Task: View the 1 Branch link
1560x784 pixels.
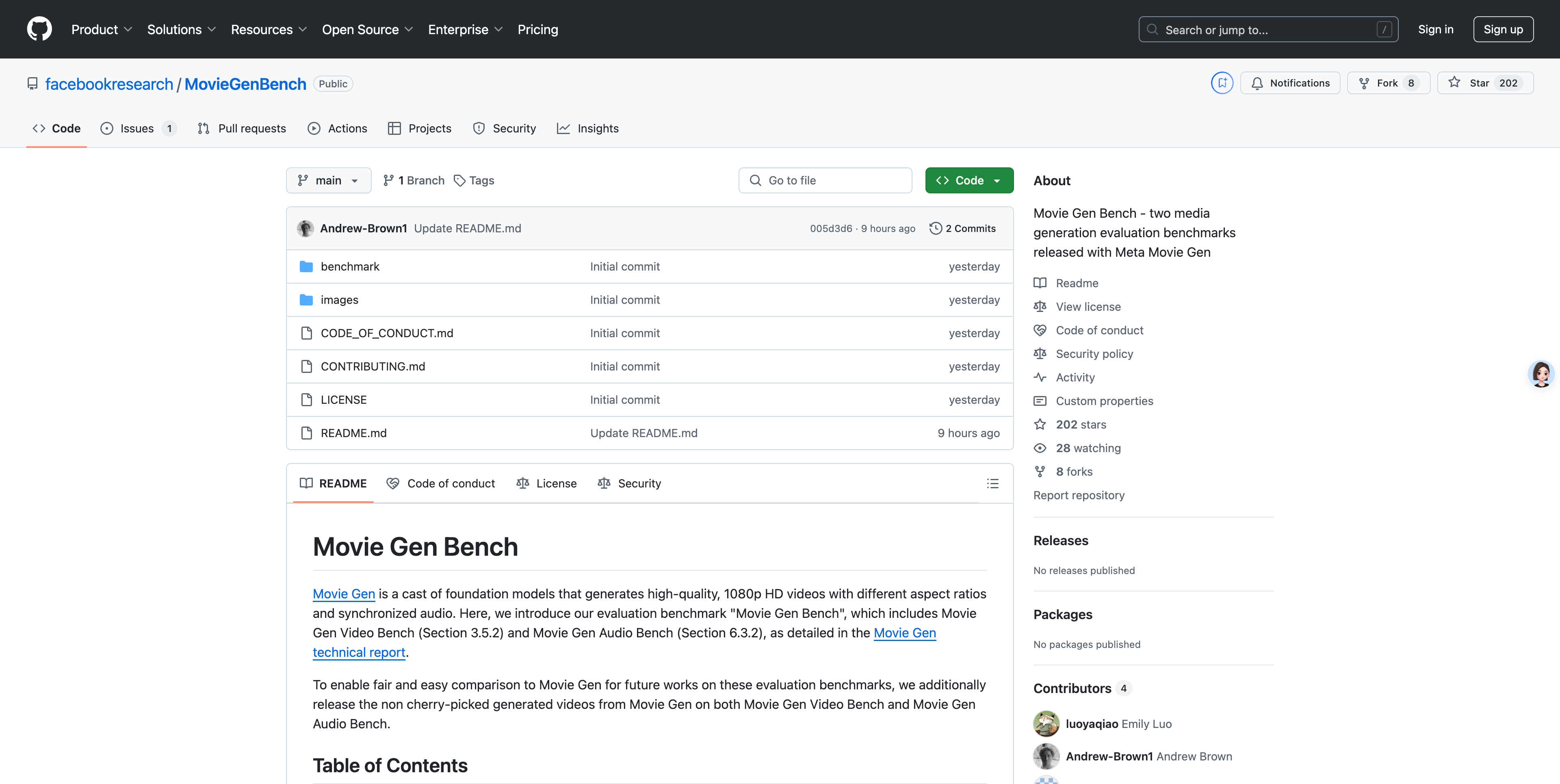Action: (414, 180)
